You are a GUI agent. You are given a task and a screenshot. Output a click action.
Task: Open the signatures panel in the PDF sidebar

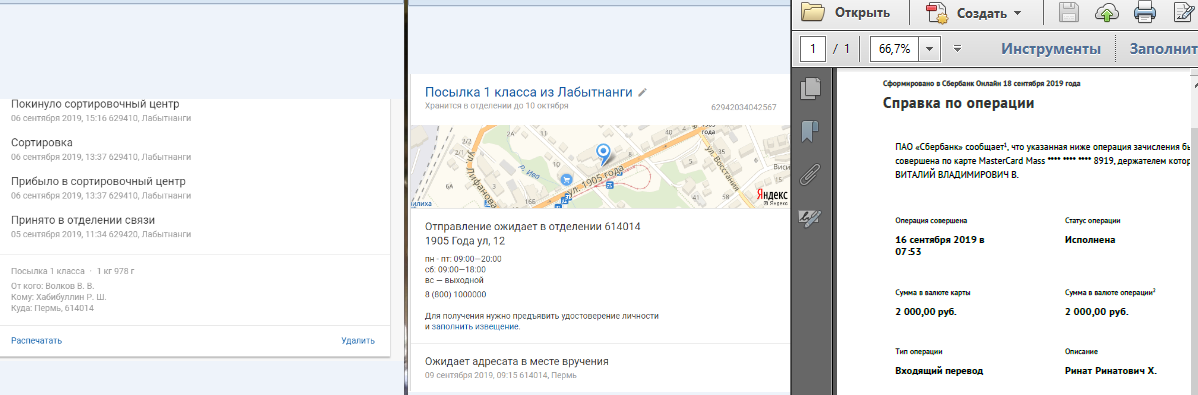click(x=809, y=218)
